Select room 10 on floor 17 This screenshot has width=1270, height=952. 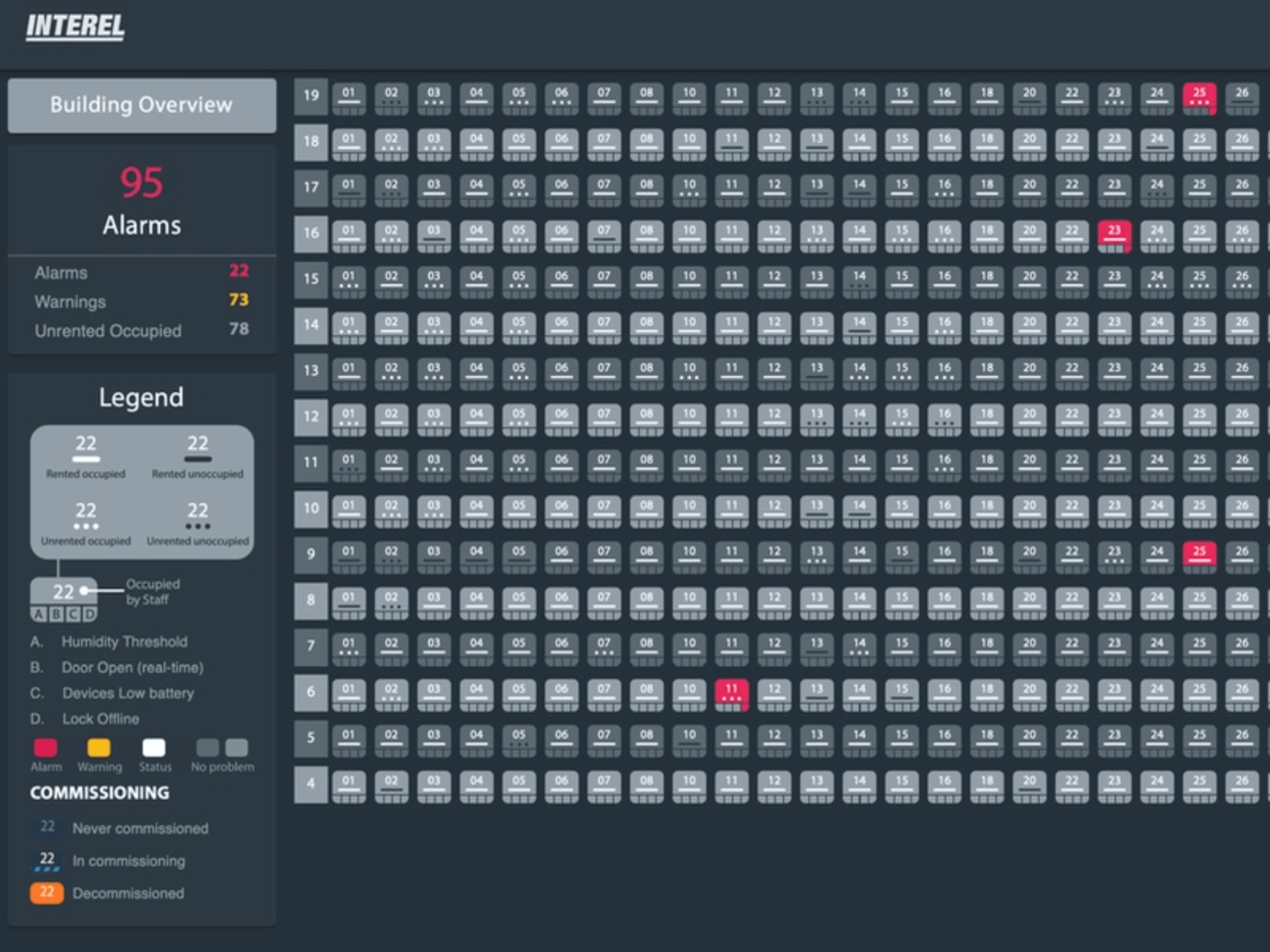[x=689, y=188]
